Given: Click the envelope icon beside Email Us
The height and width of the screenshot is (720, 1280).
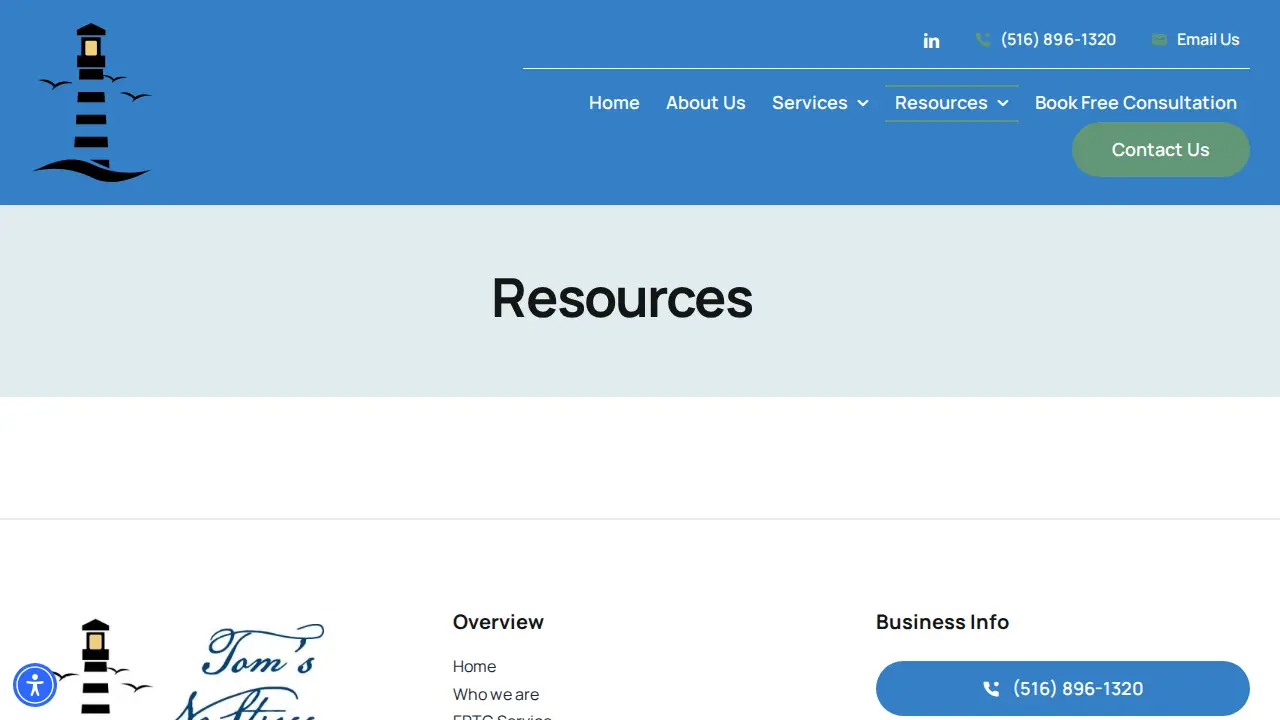Looking at the screenshot, I should pyautogui.click(x=1159, y=40).
